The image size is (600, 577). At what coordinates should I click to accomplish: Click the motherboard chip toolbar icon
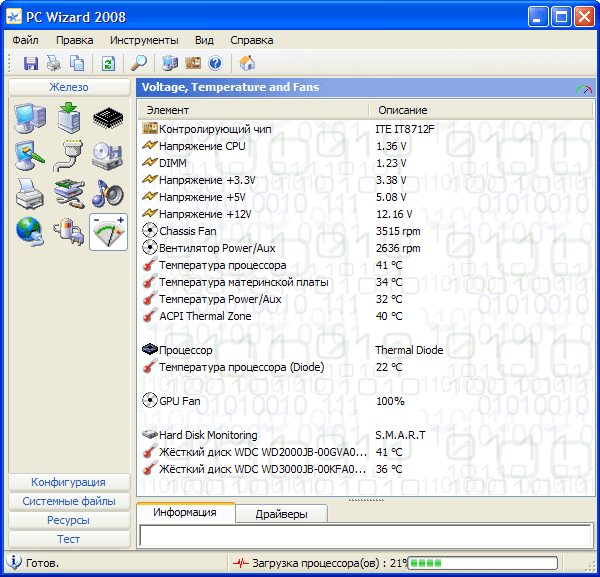click(193, 63)
